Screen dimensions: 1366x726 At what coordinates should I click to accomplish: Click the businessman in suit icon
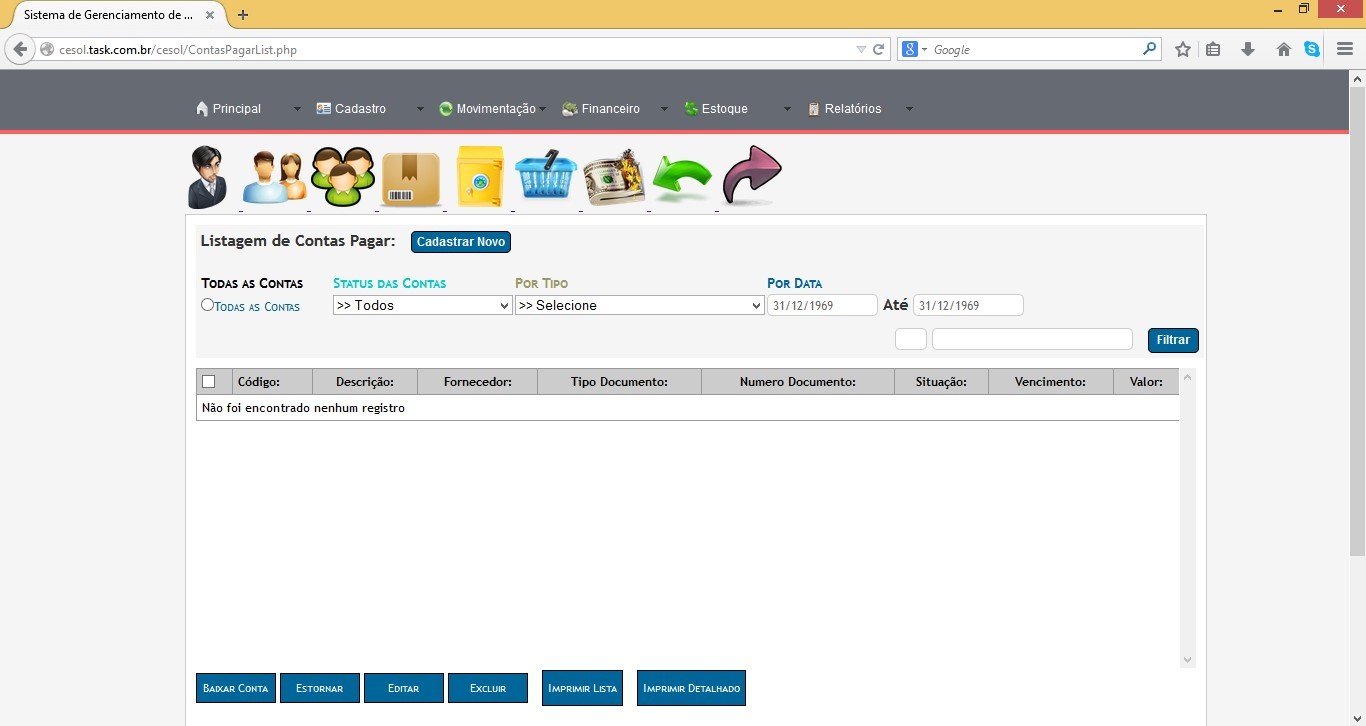208,177
